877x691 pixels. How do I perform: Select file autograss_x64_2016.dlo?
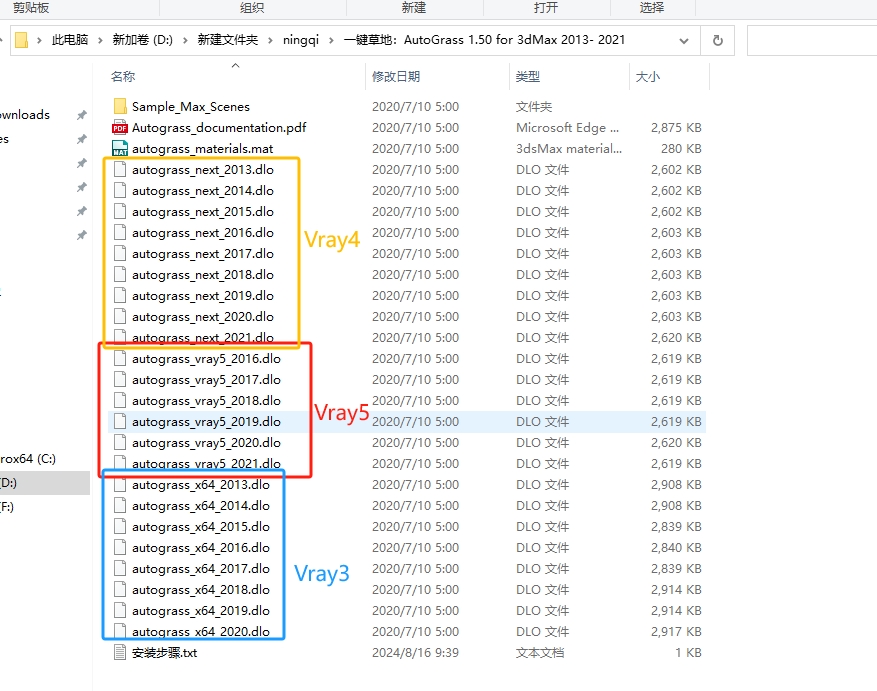pos(201,547)
